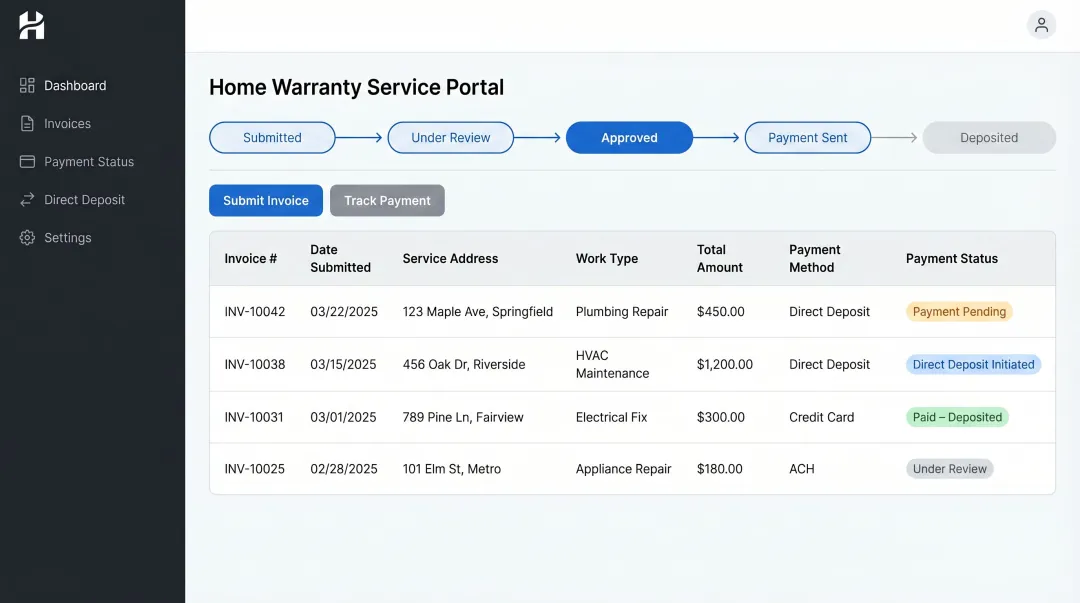This screenshot has width=1080, height=603.
Task: Select the Under Review progress step
Action: click(x=450, y=138)
